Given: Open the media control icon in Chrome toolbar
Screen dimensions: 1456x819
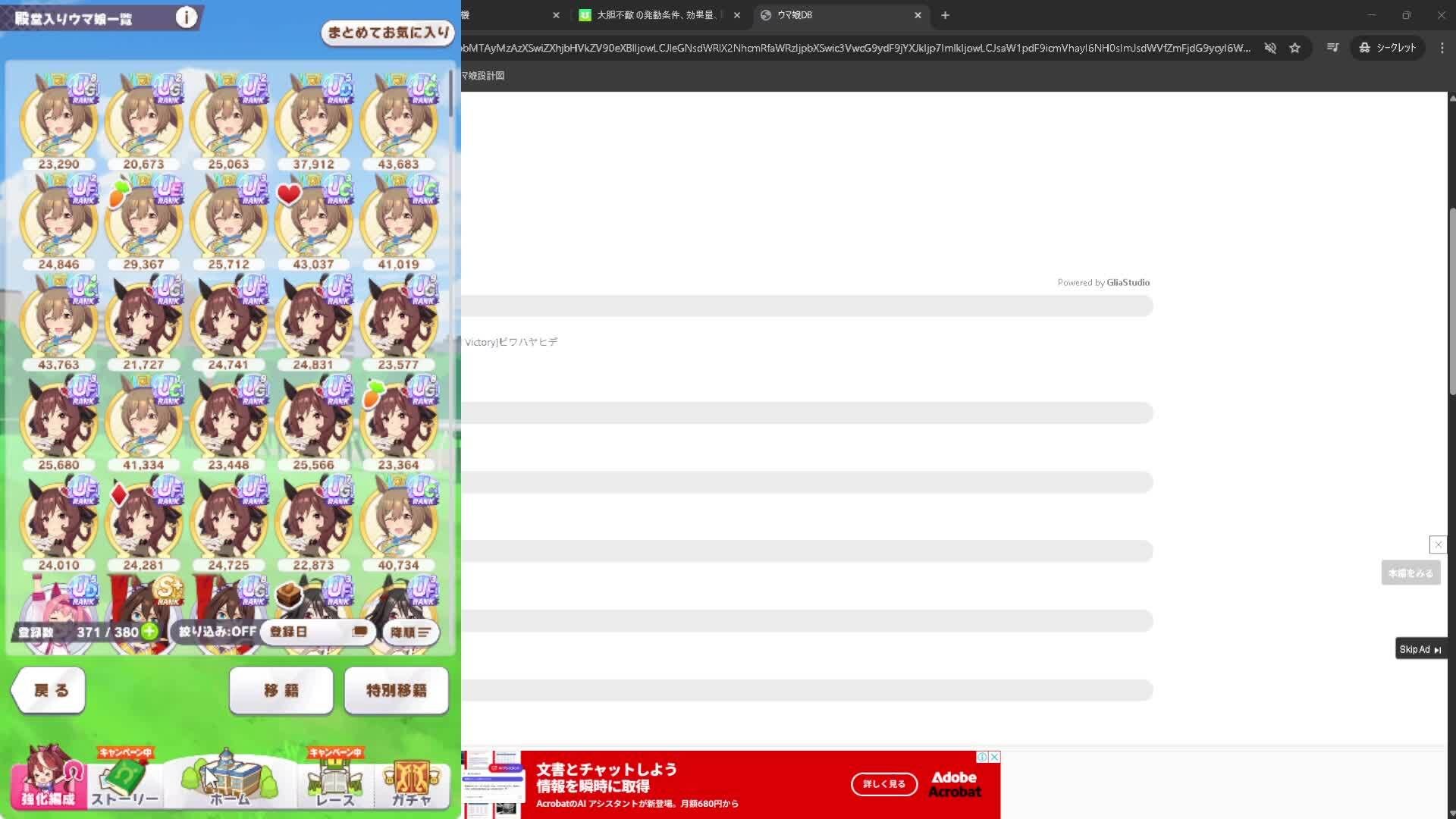Looking at the screenshot, I should (x=1332, y=48).
